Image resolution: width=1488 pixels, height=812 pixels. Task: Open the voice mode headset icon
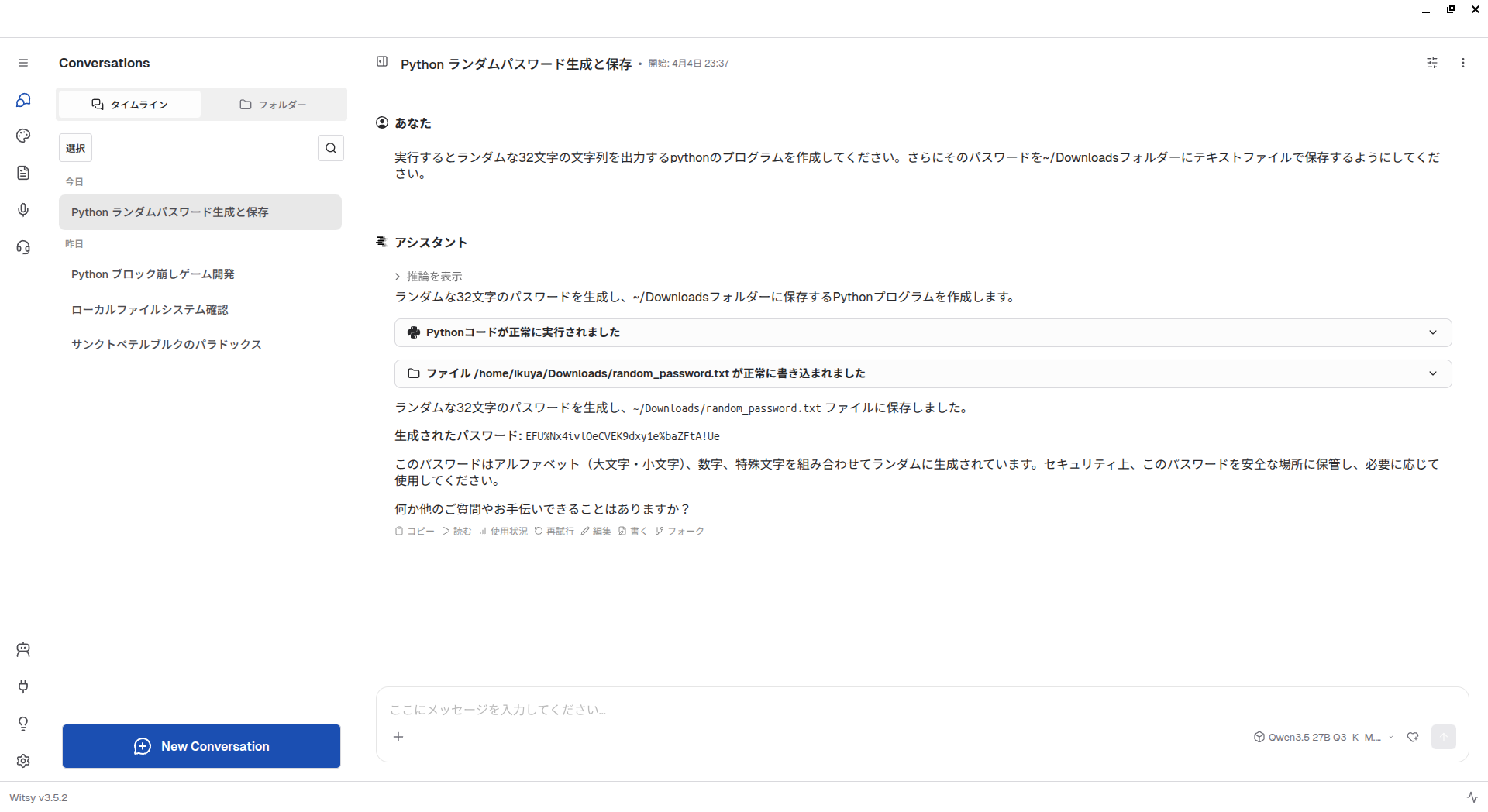click(x=23, y=247)
